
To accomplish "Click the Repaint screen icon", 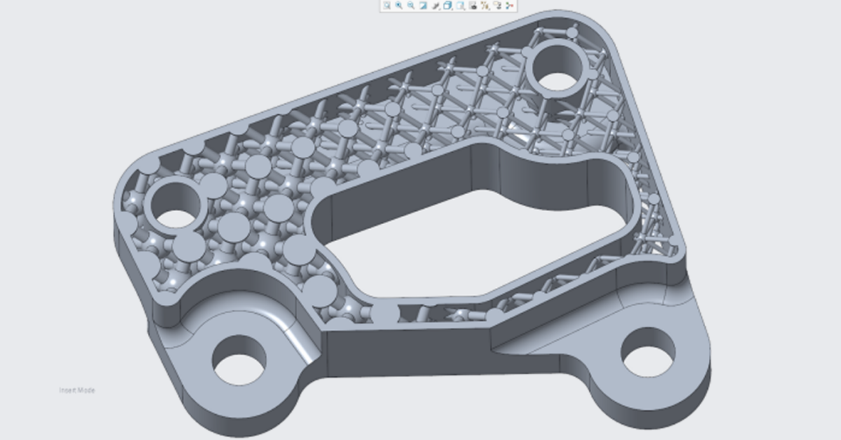I will tap(423, 6).
